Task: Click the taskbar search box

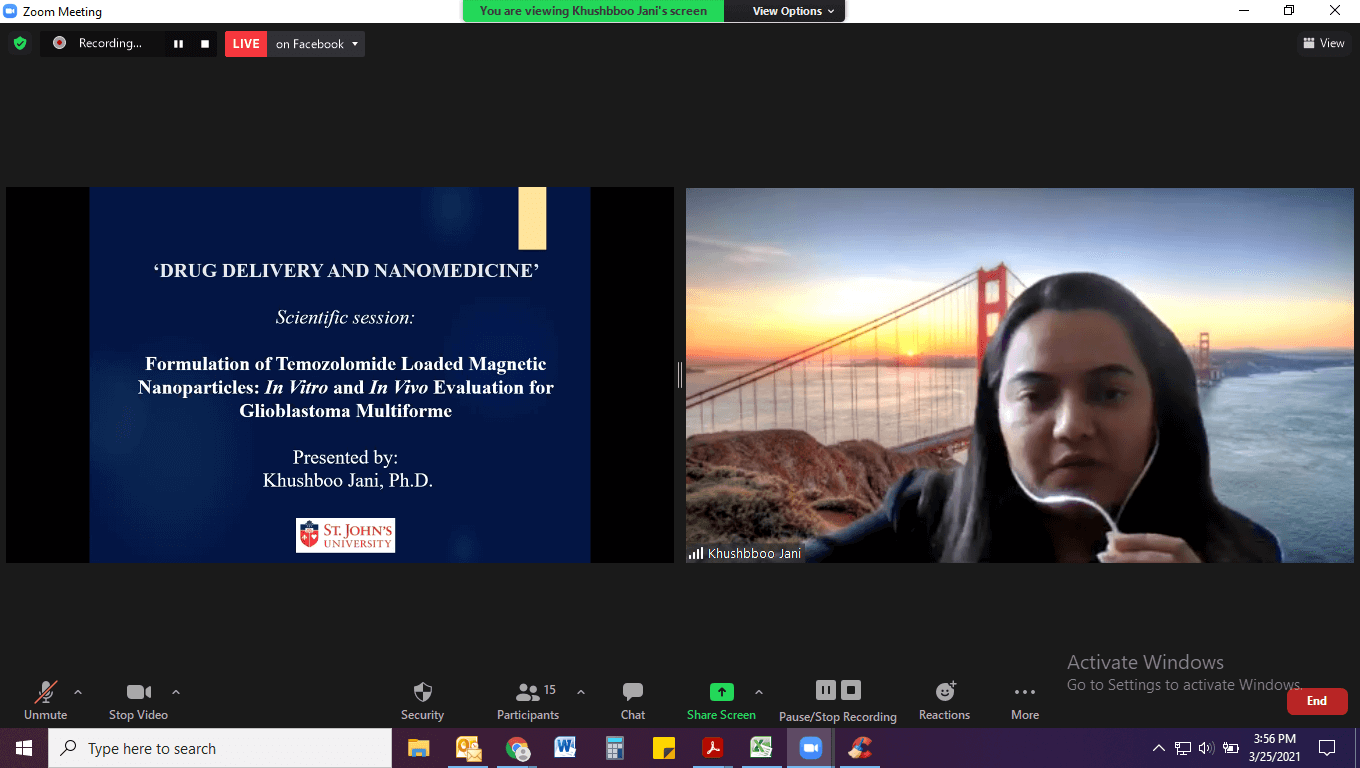Action: 220,748
